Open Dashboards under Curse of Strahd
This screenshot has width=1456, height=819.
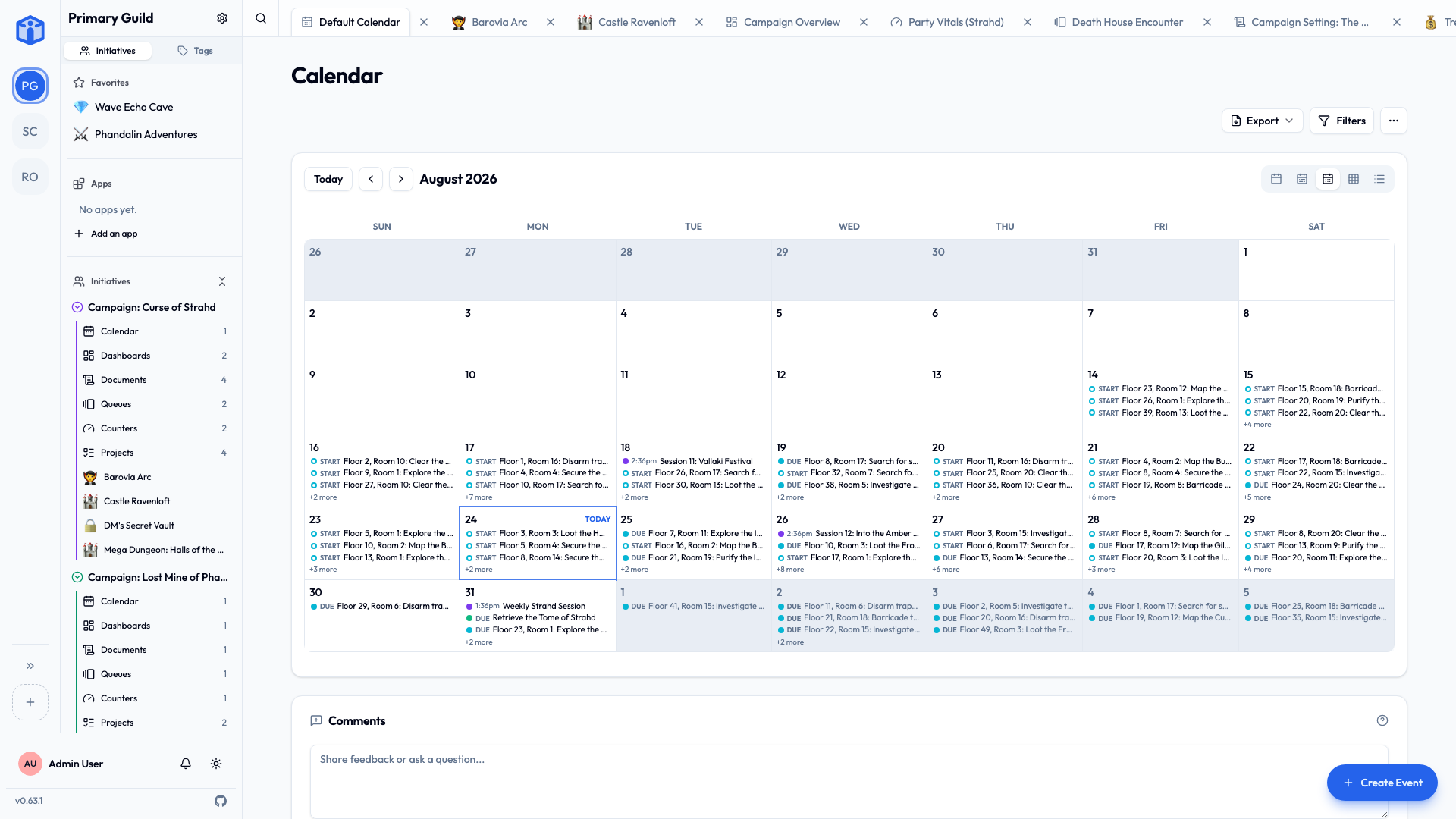click(155, 356)
